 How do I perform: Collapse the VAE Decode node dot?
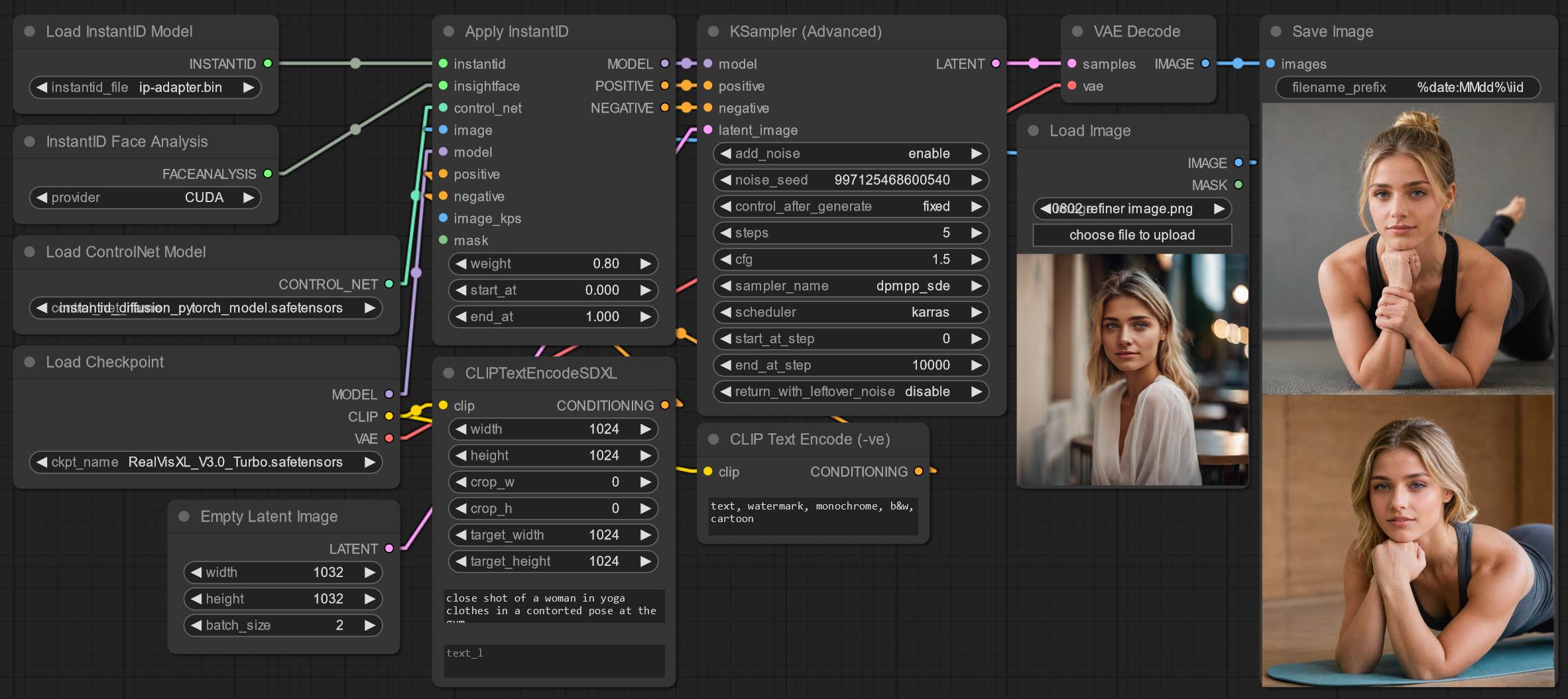coord(1077,31)
